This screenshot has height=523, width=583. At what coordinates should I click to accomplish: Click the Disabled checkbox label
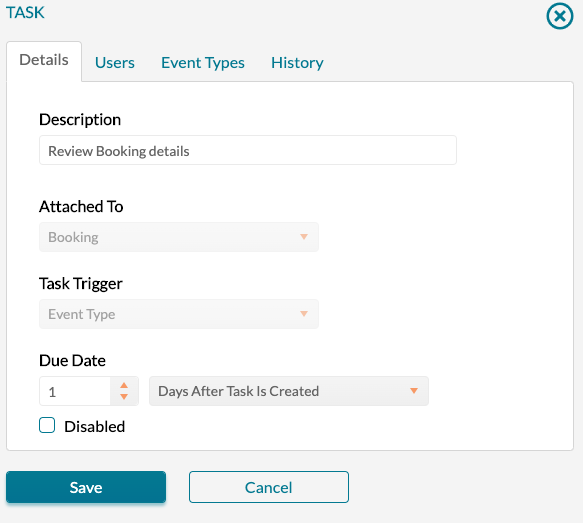click(94, 426)
